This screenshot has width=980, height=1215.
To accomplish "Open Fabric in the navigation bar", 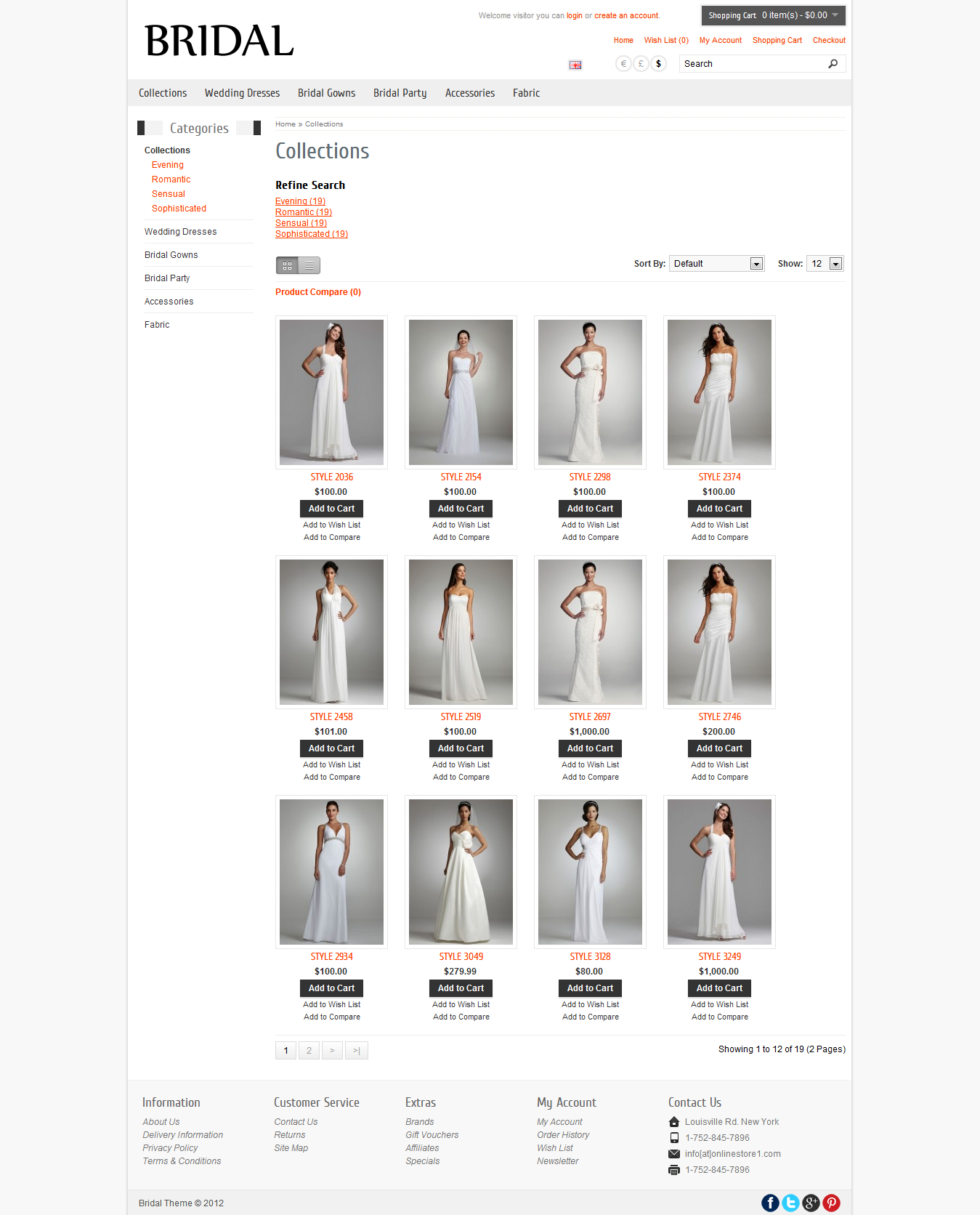I will click(x=526, y=93).
